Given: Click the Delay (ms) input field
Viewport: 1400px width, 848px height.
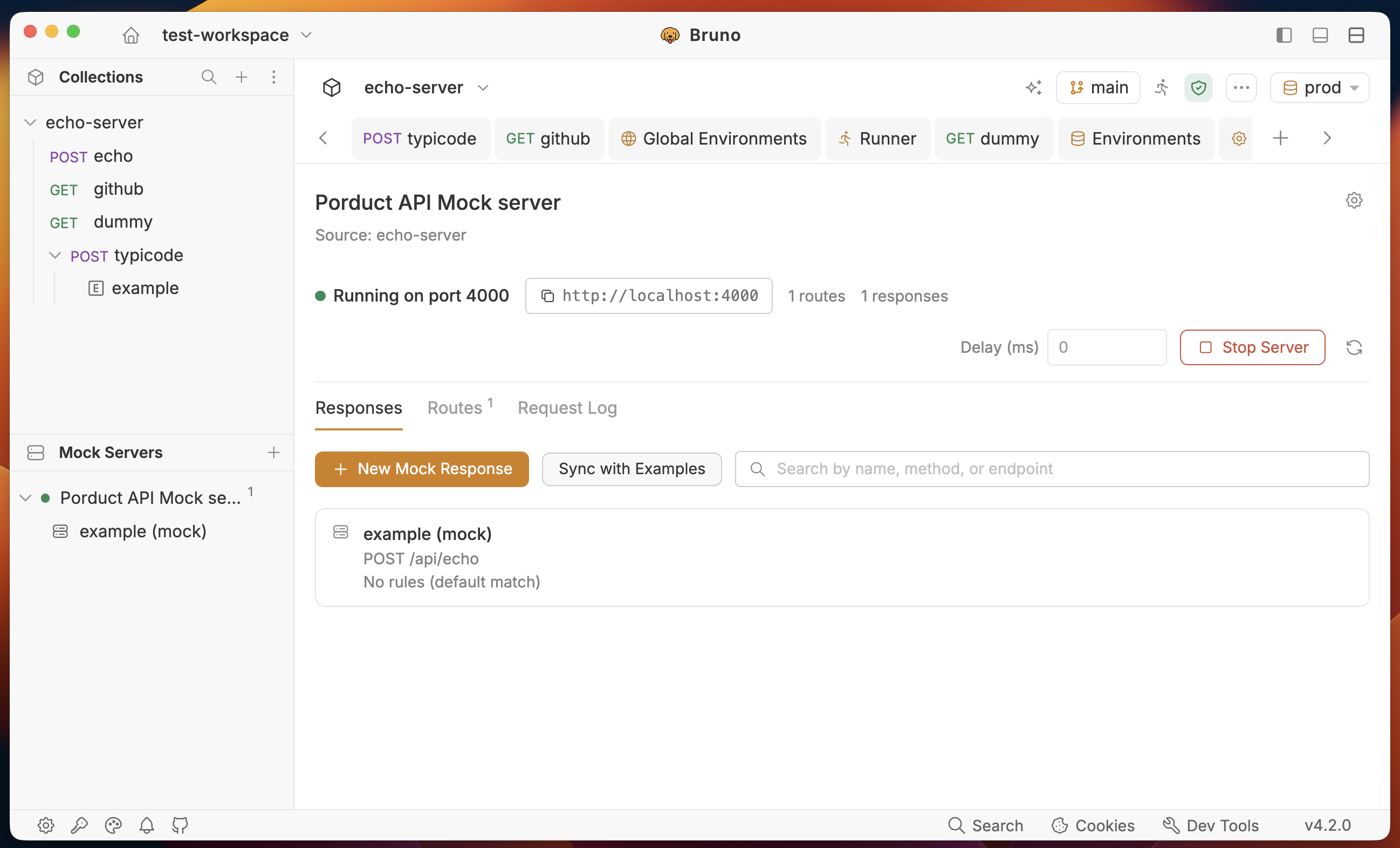Looking at the screenshot, I should pos(1107,347).
